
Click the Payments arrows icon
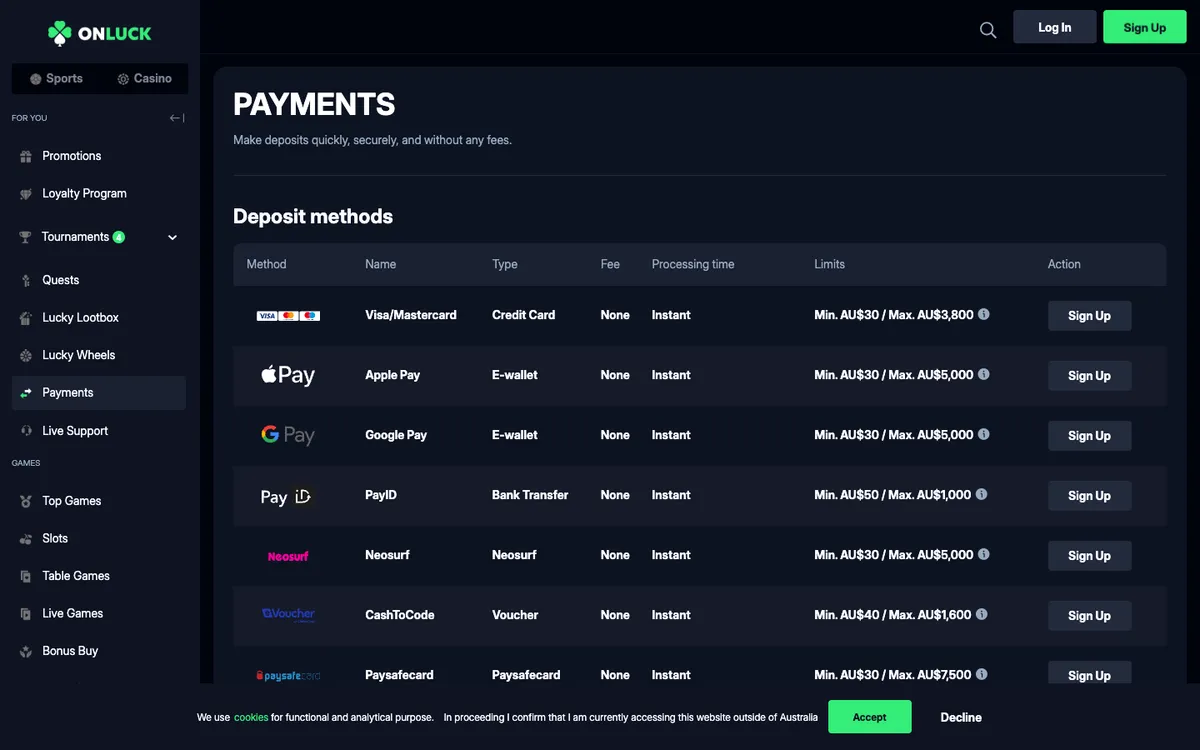pos(26,393)
